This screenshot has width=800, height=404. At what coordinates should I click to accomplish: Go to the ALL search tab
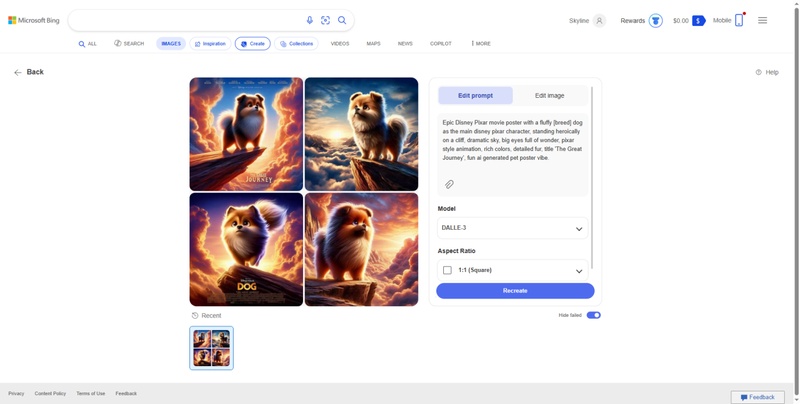pyautogui.click(x=87, y=44)
